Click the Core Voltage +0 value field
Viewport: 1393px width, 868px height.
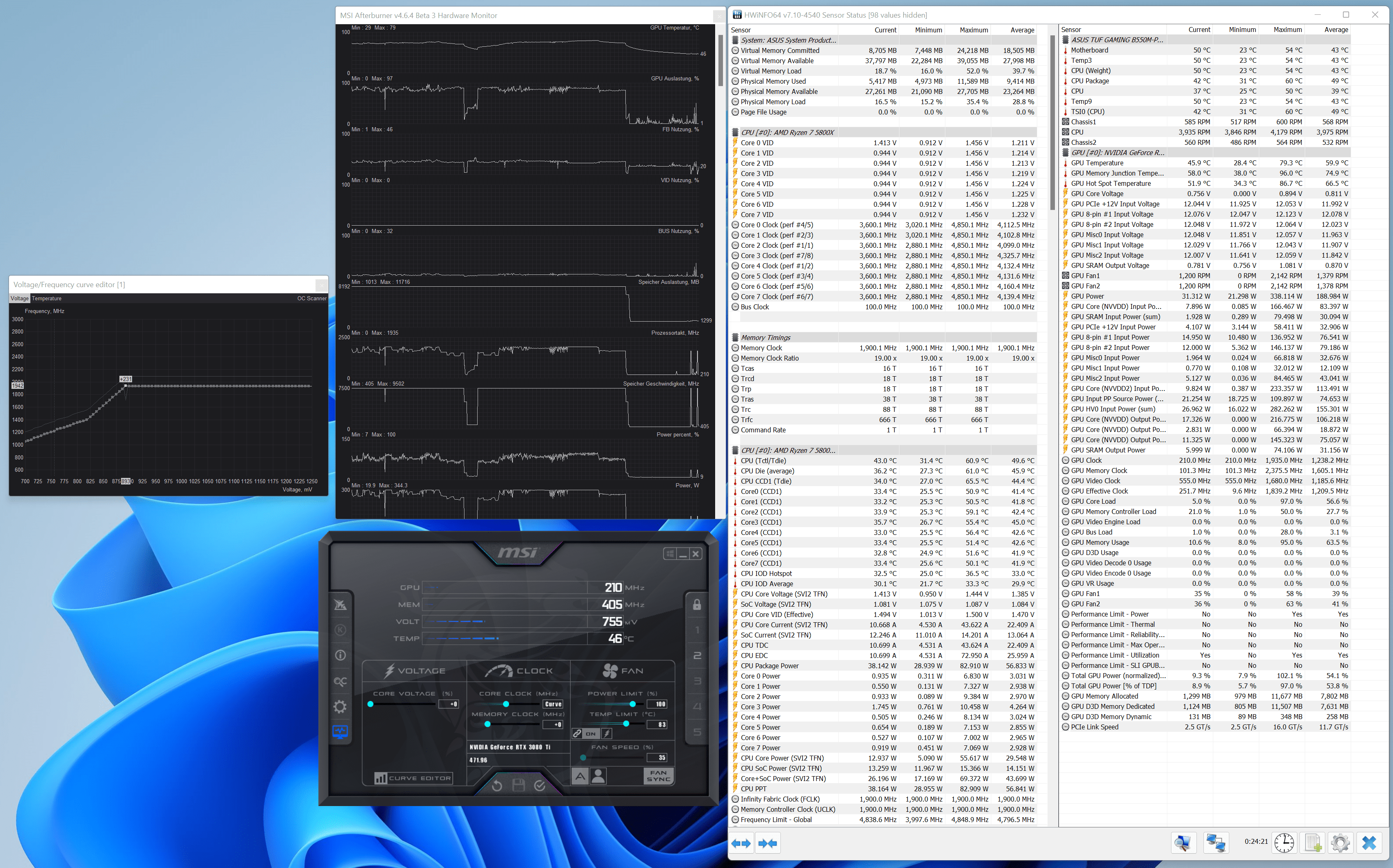click(x=448, y=704)
